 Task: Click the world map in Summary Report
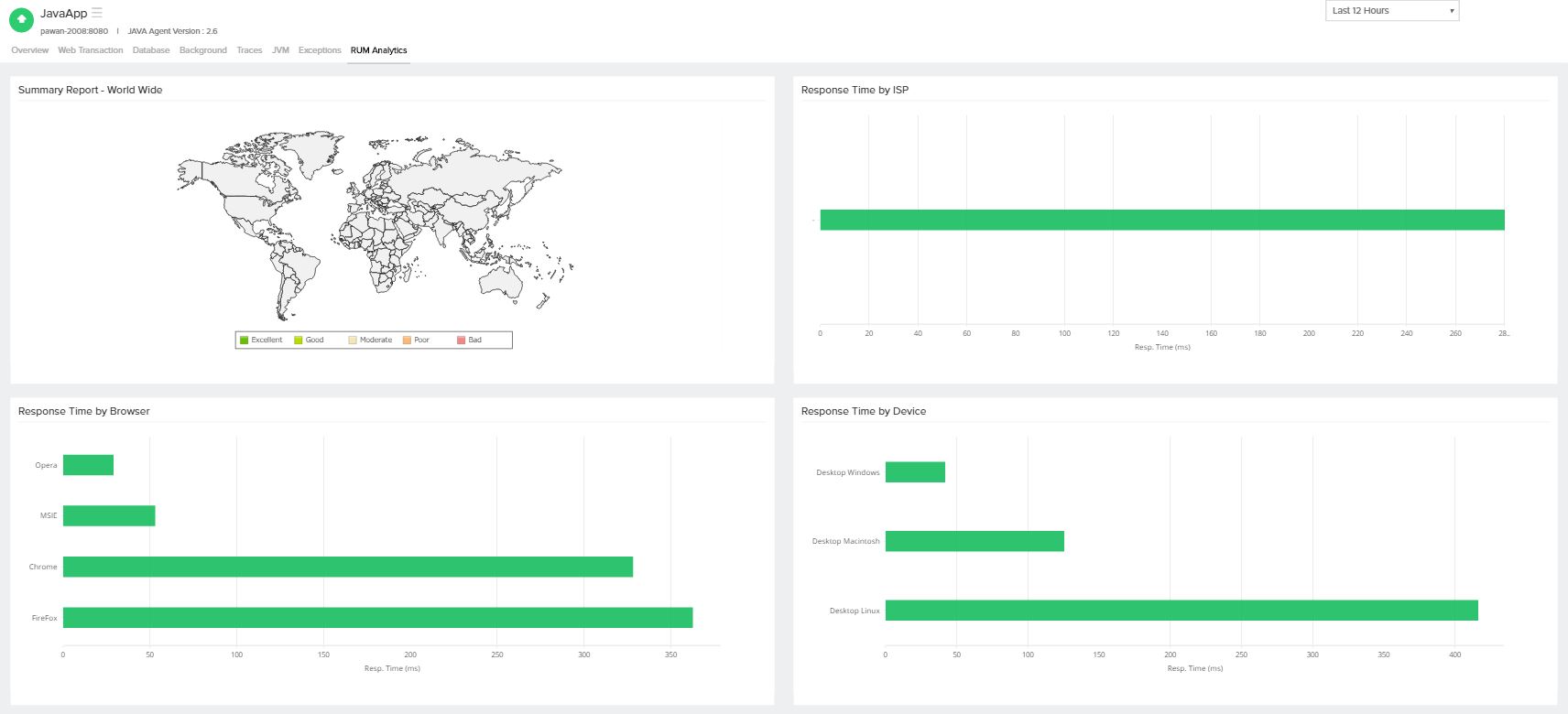tap(376, 224)
